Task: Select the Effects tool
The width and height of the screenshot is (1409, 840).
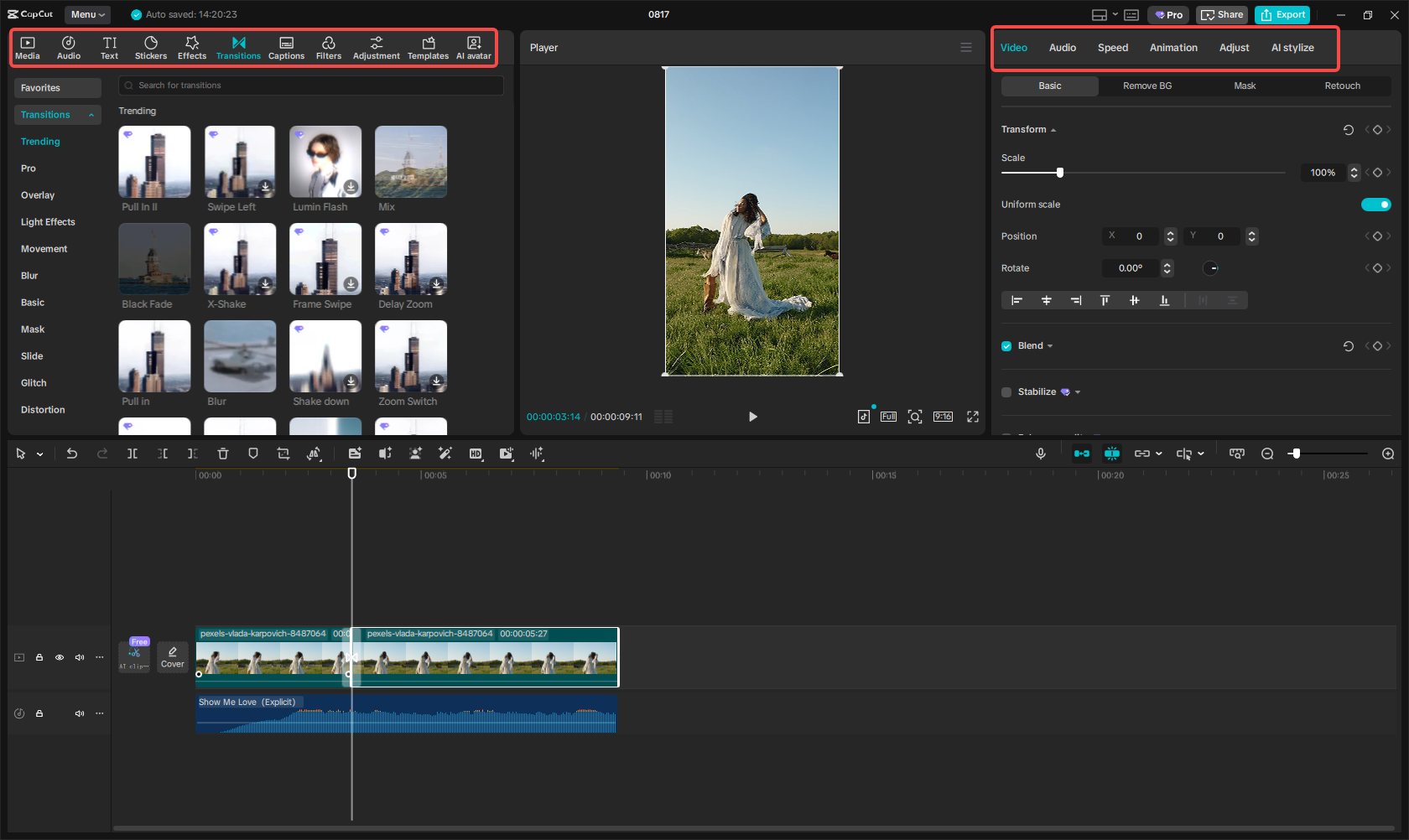Action: 192,47
